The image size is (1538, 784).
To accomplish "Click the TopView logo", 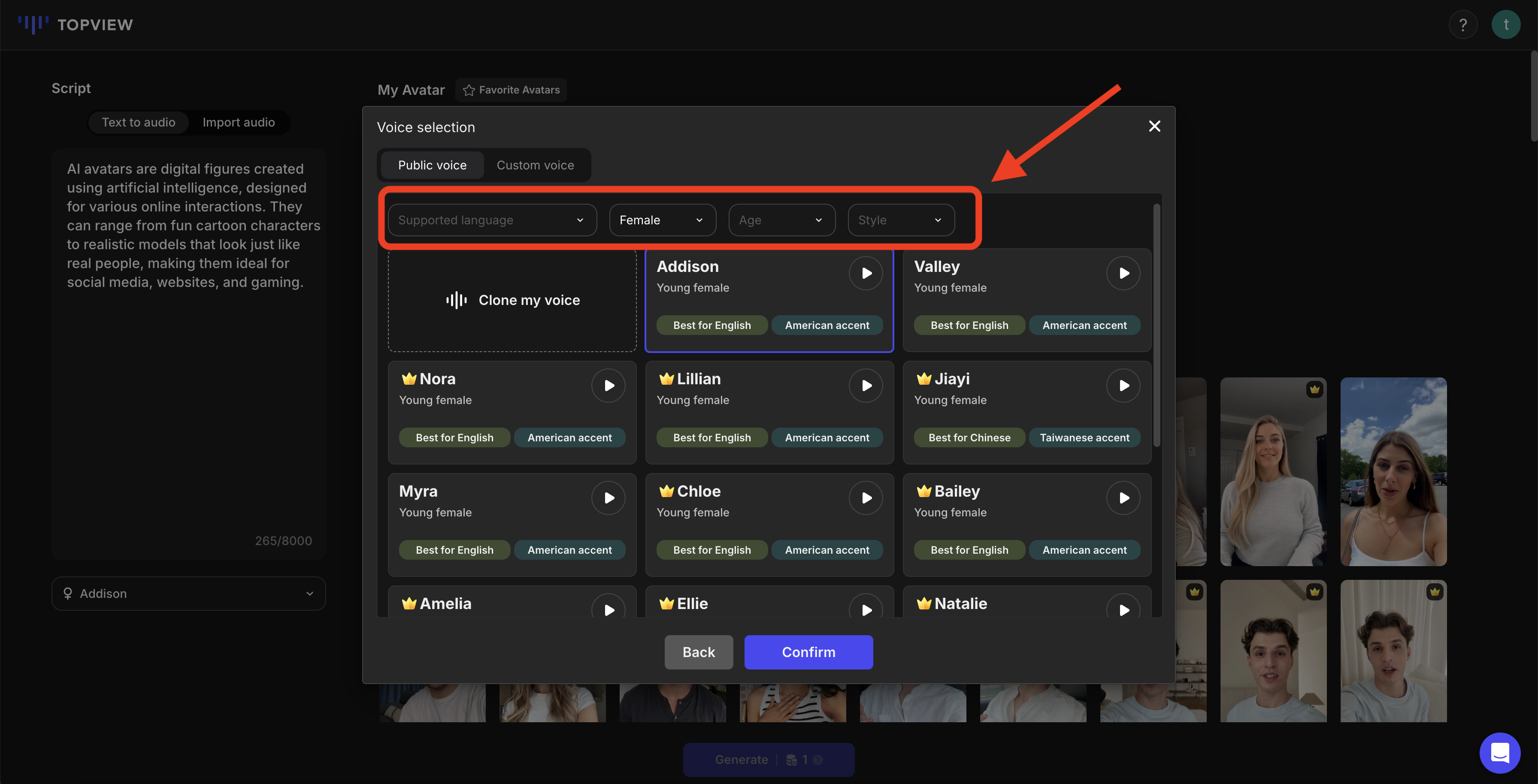I will [75, 24].
